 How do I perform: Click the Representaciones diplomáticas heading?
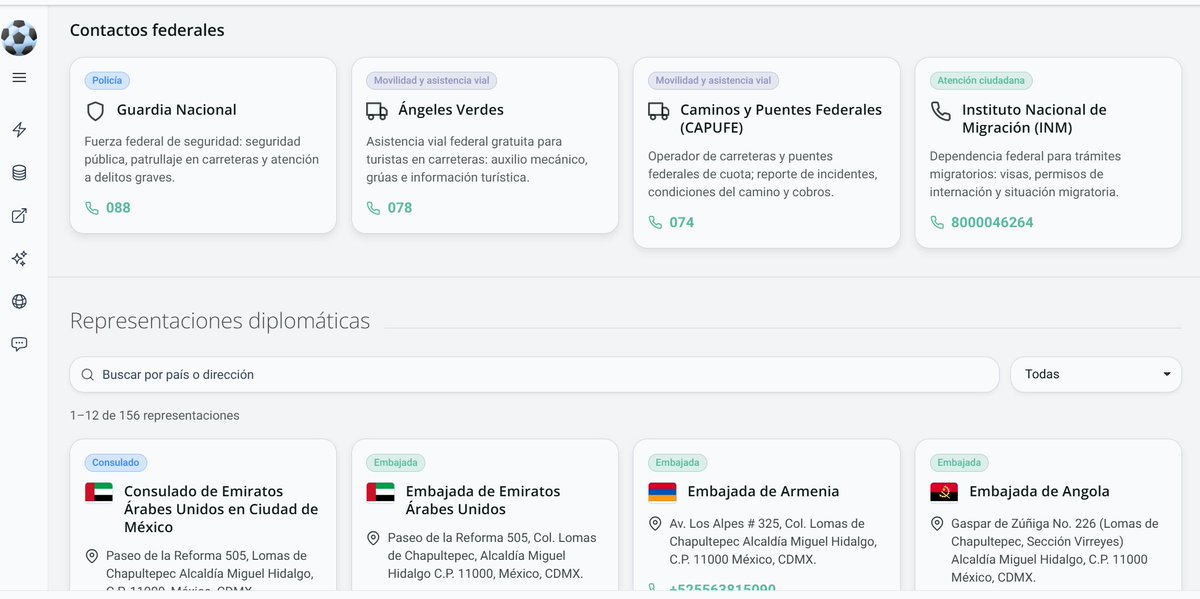click(x=220, y=321)
